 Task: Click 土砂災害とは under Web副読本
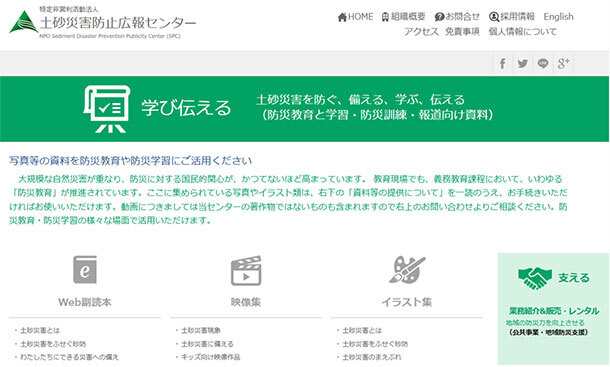click(40, 330)
